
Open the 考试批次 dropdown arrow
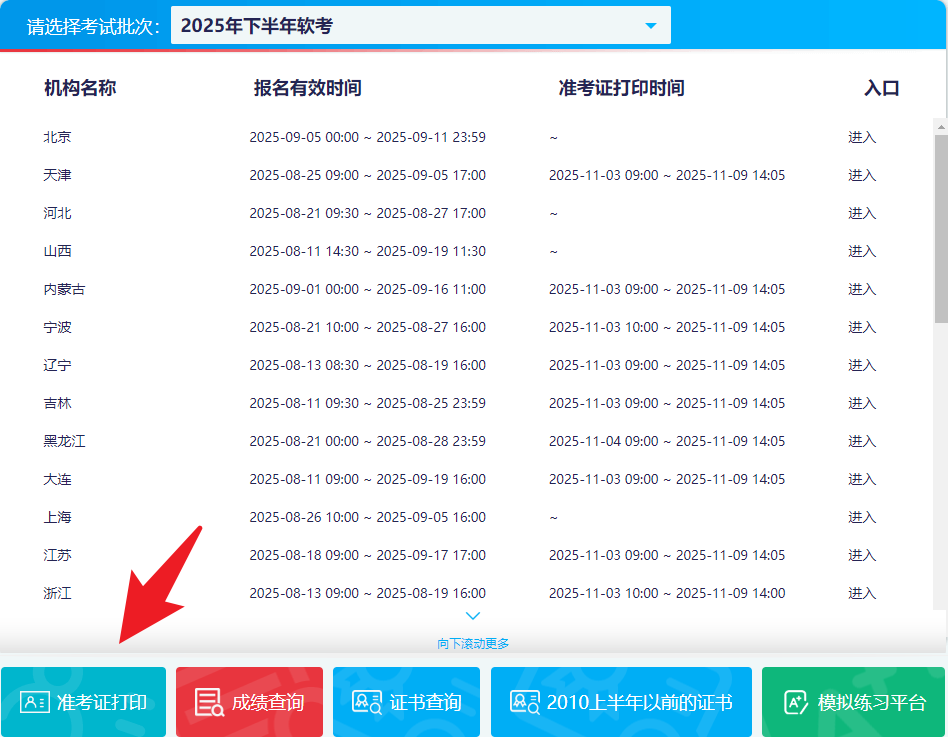[x=651, y=26]
